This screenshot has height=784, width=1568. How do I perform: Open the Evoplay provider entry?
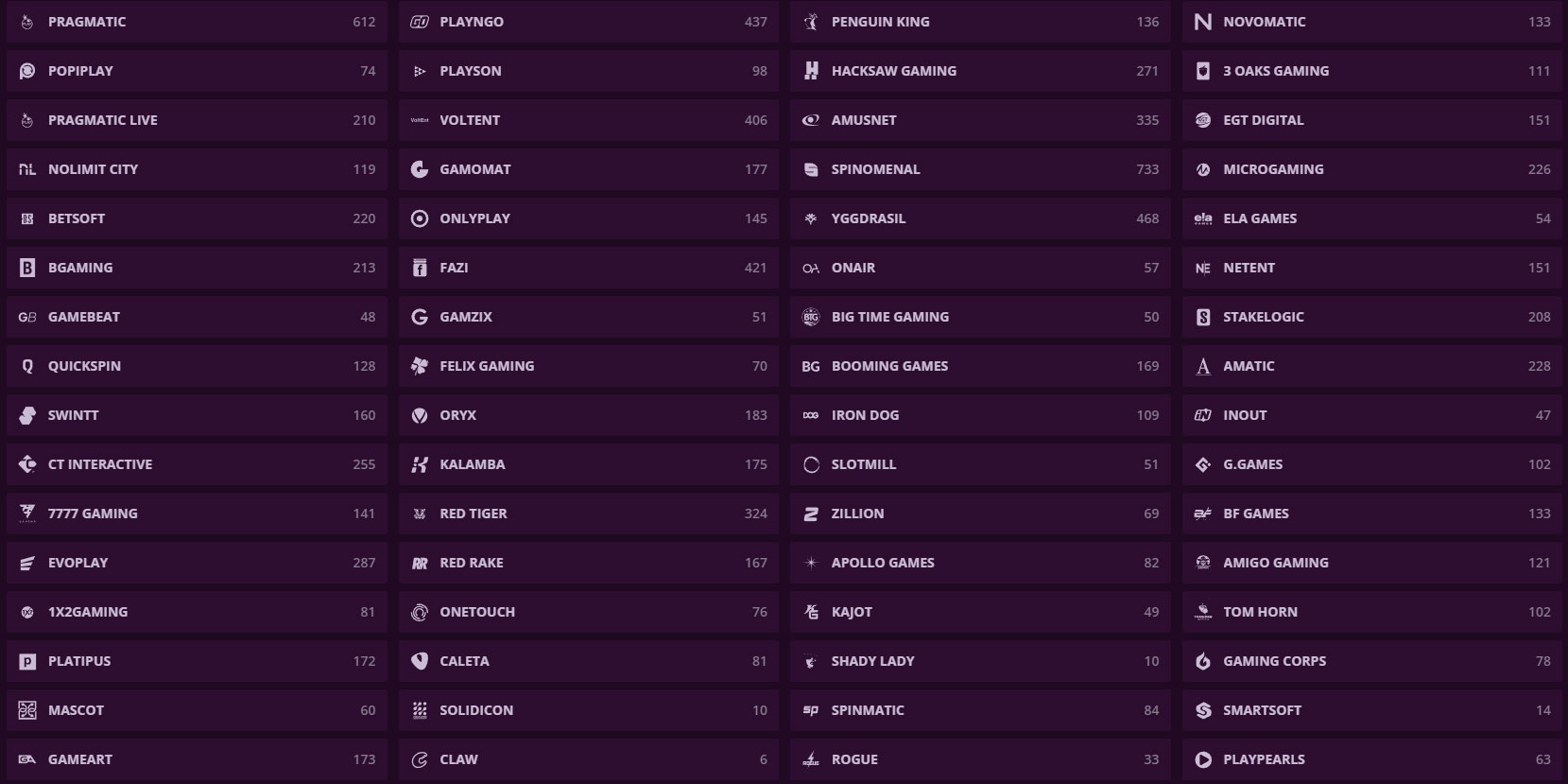click(x=197, y=563)
